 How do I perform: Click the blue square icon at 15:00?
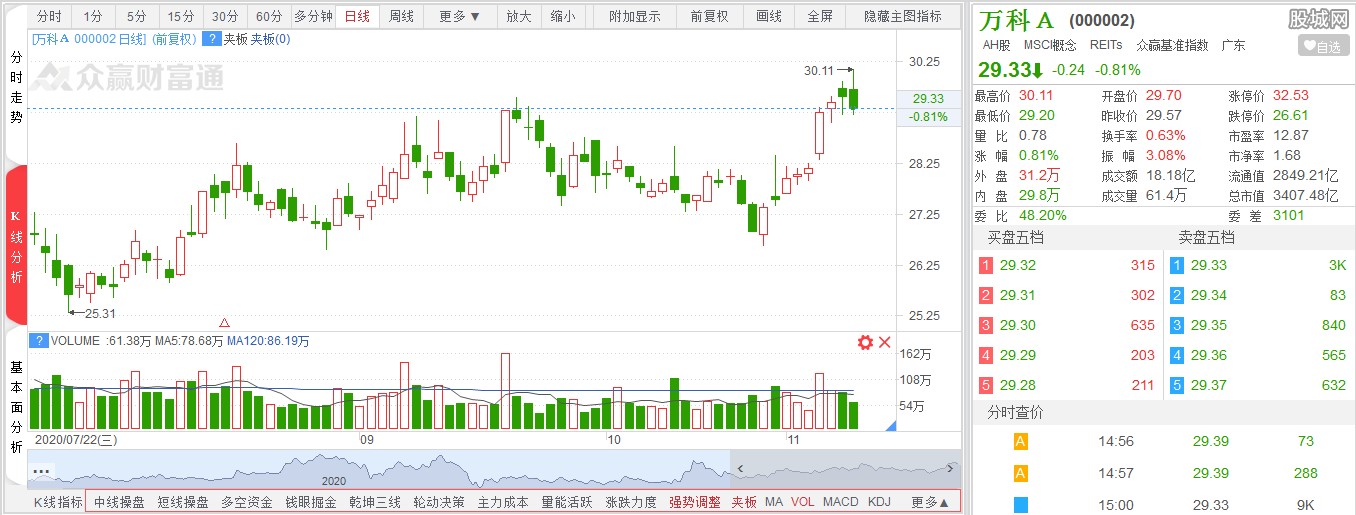(x=1021, y=505)
